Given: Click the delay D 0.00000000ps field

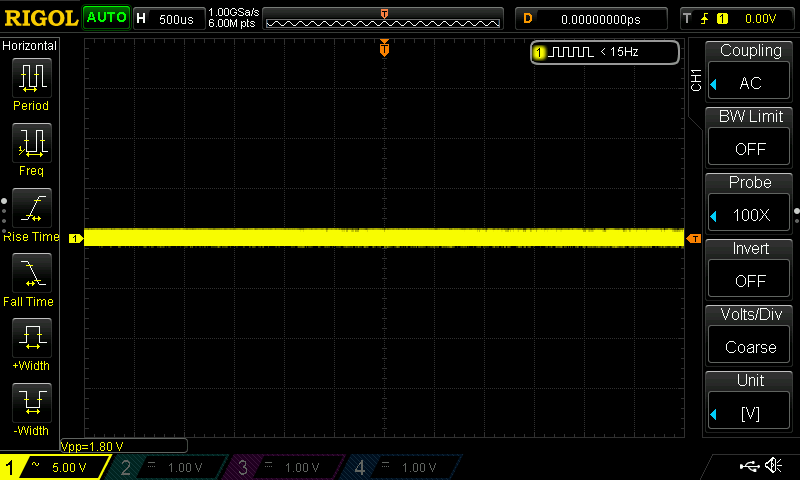Looking at the screenshot, I should [591, 19].
